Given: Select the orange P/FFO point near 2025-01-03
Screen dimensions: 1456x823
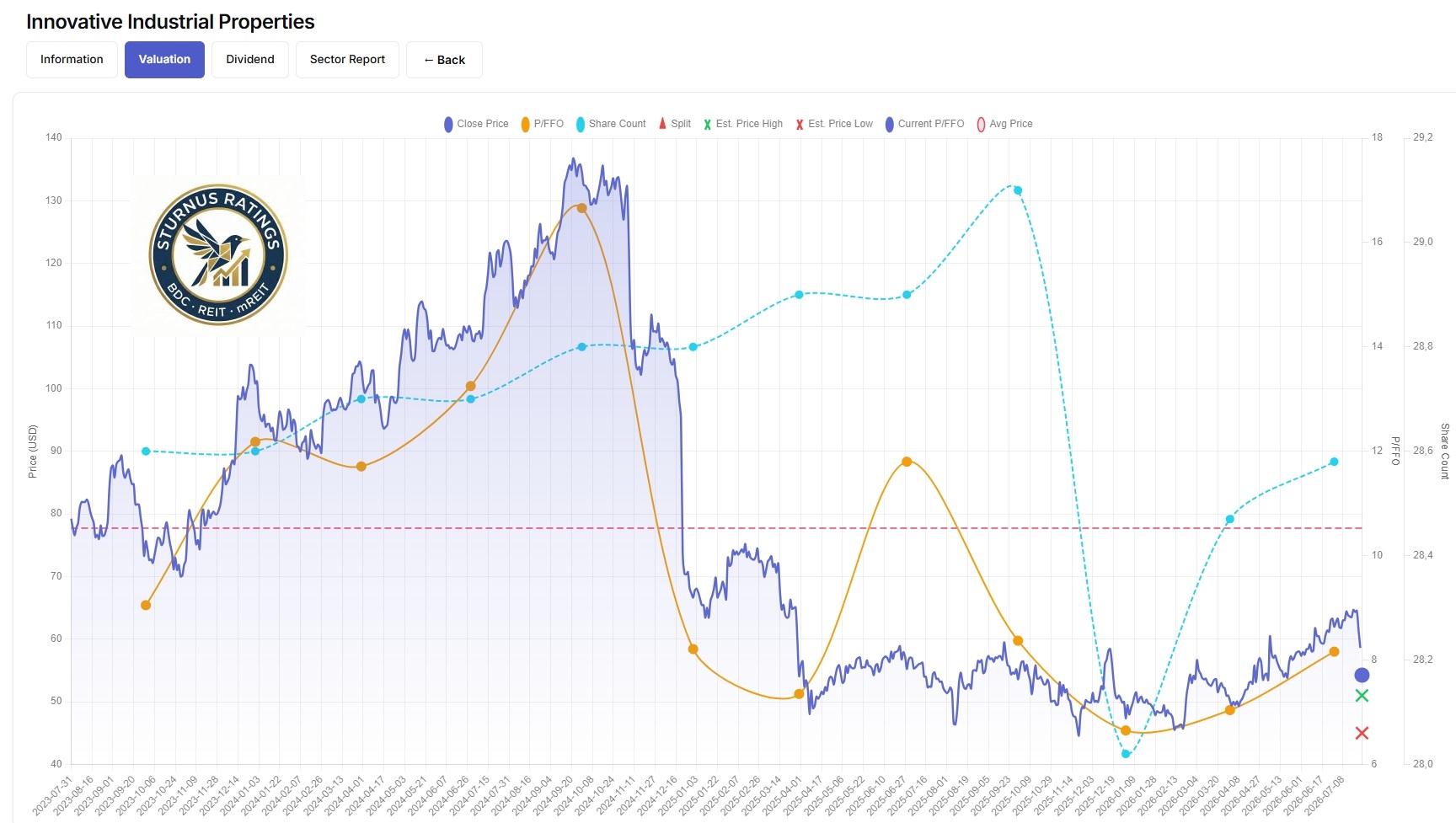Looking at the screenshot, I should [x=693, y=649].
